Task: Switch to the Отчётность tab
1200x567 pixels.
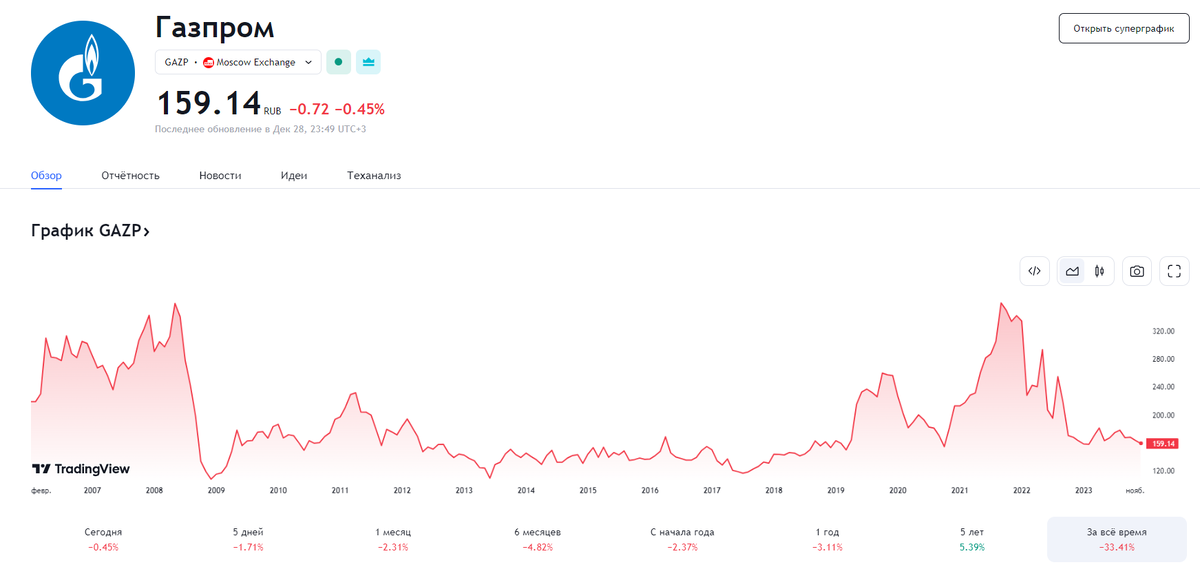Action: pyautogui.click(x=130, y=175)
